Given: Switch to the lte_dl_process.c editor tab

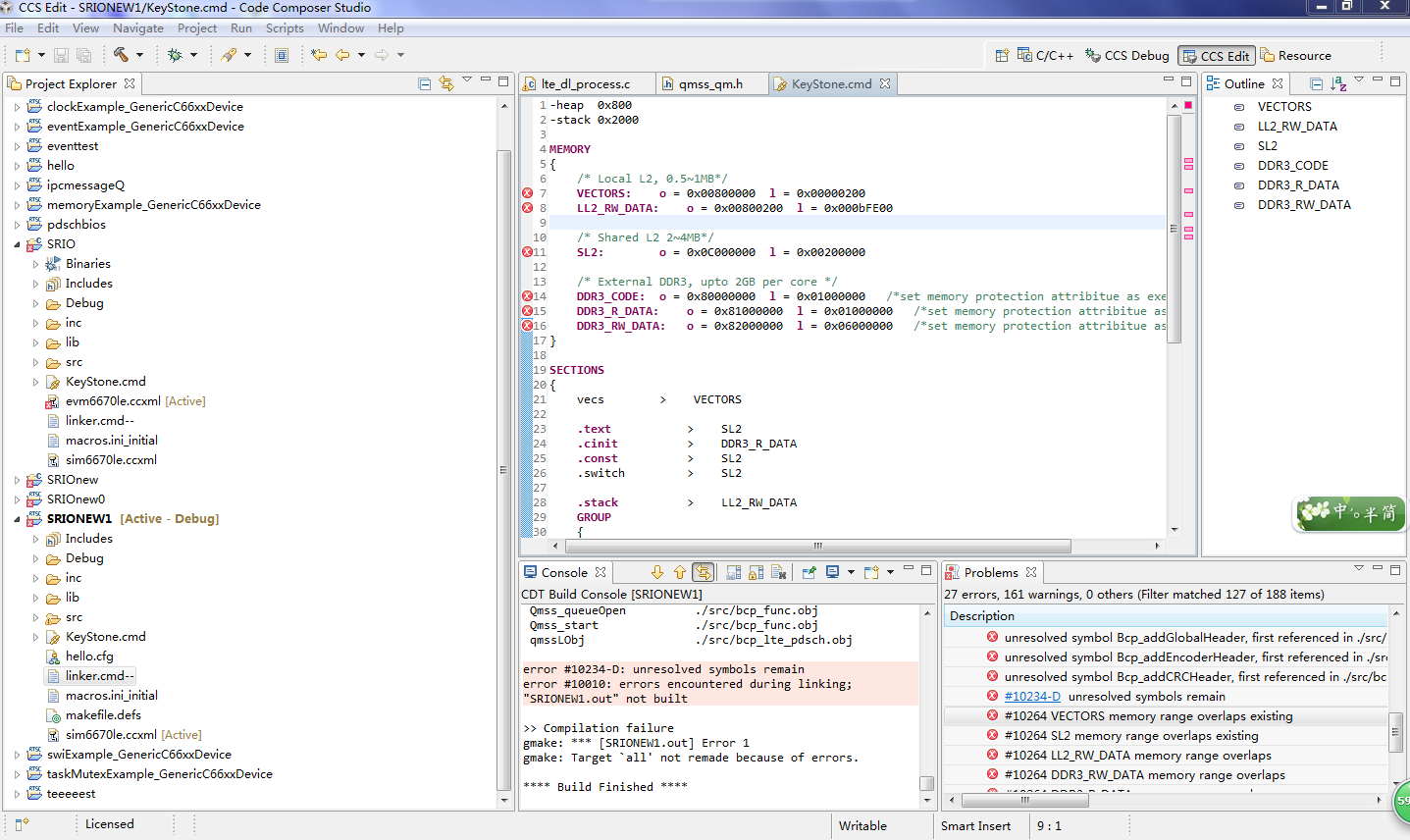Looking at the screenshot, I should point(585,84).
